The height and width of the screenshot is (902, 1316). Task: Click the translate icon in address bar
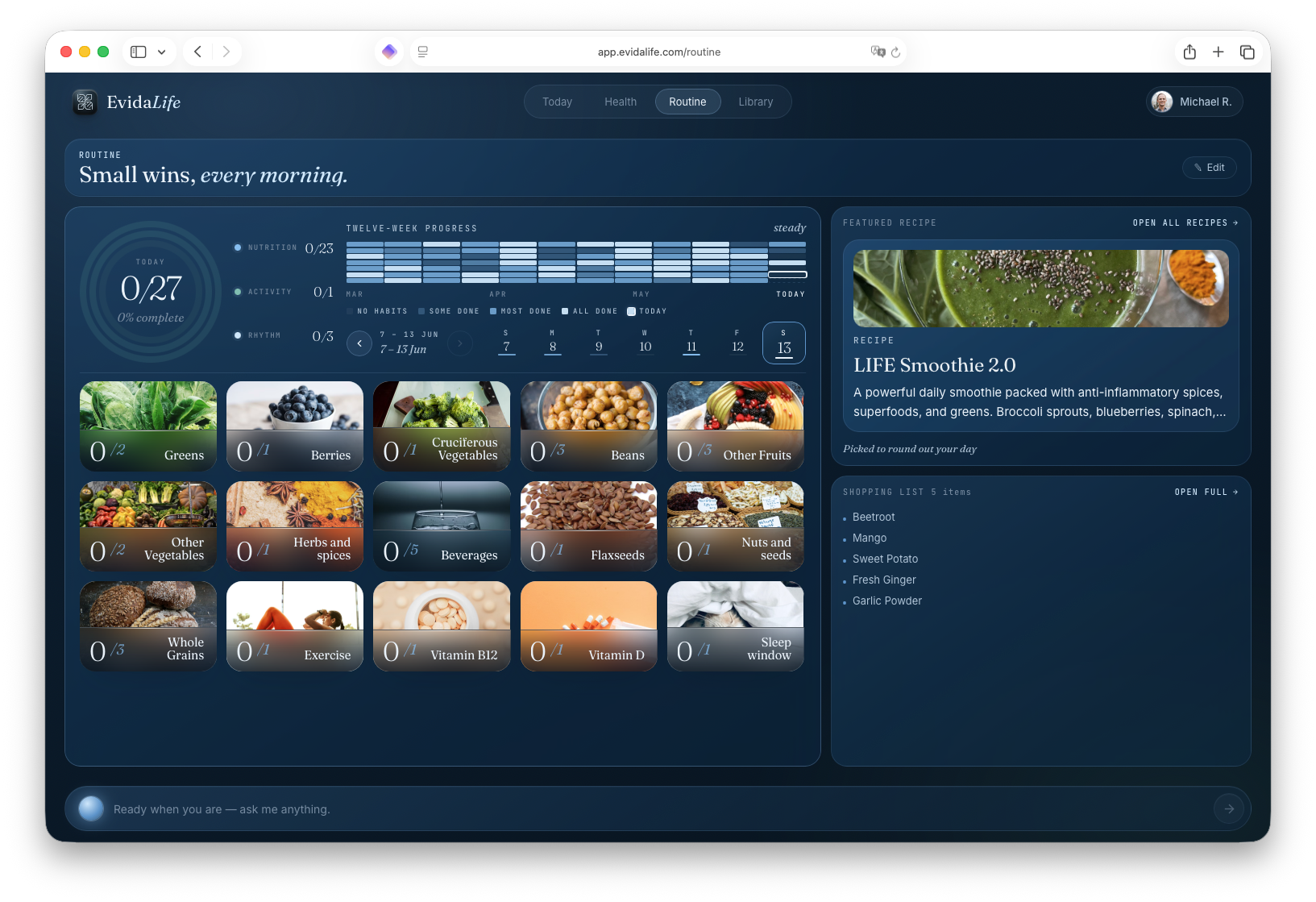click(878, 52)
